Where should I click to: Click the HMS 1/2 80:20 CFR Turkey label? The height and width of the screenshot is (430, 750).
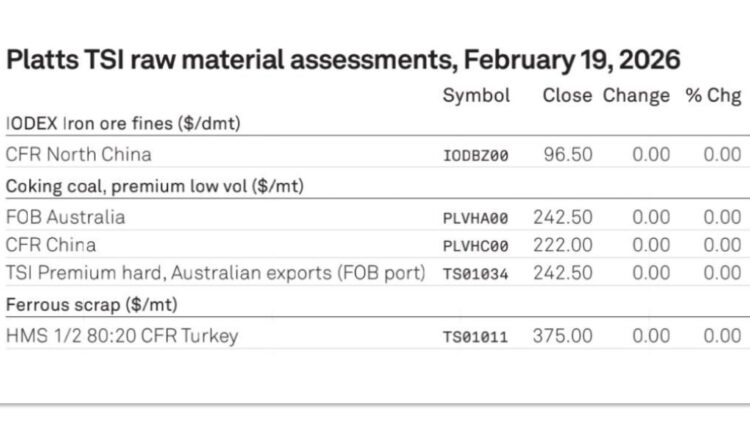click(122, 335)
